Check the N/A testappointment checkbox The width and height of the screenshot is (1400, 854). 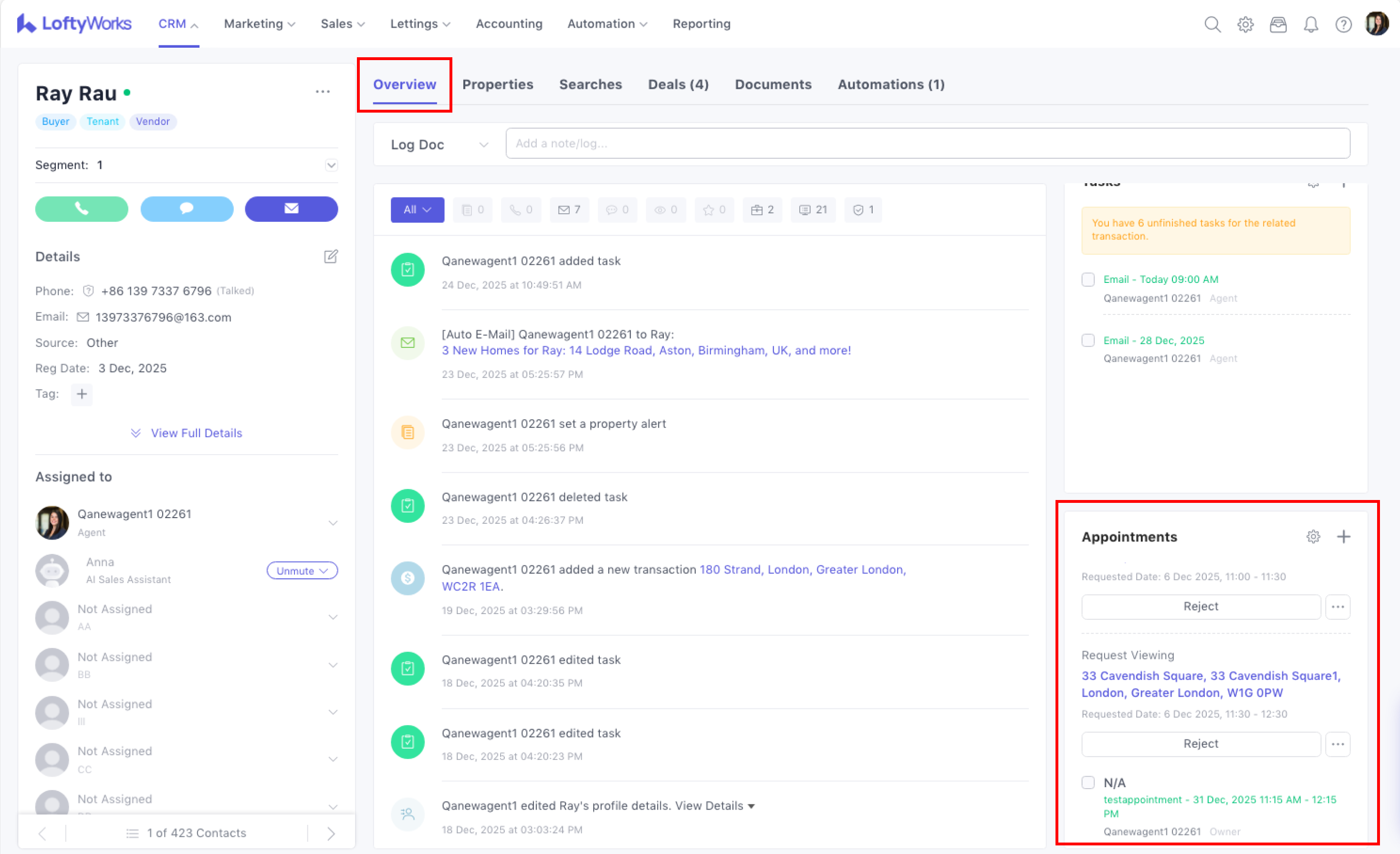(1087, 782)
